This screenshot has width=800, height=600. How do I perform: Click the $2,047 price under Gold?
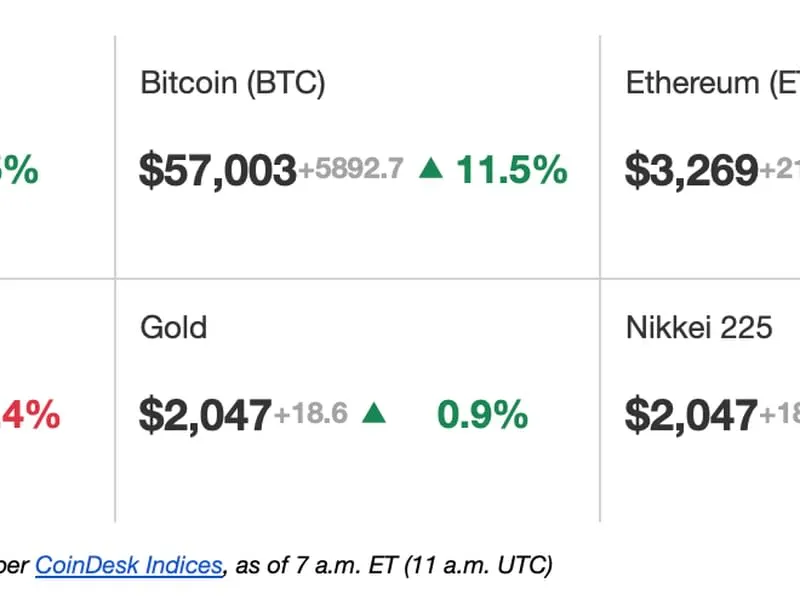pyautogui.click(x=205, y=414)
